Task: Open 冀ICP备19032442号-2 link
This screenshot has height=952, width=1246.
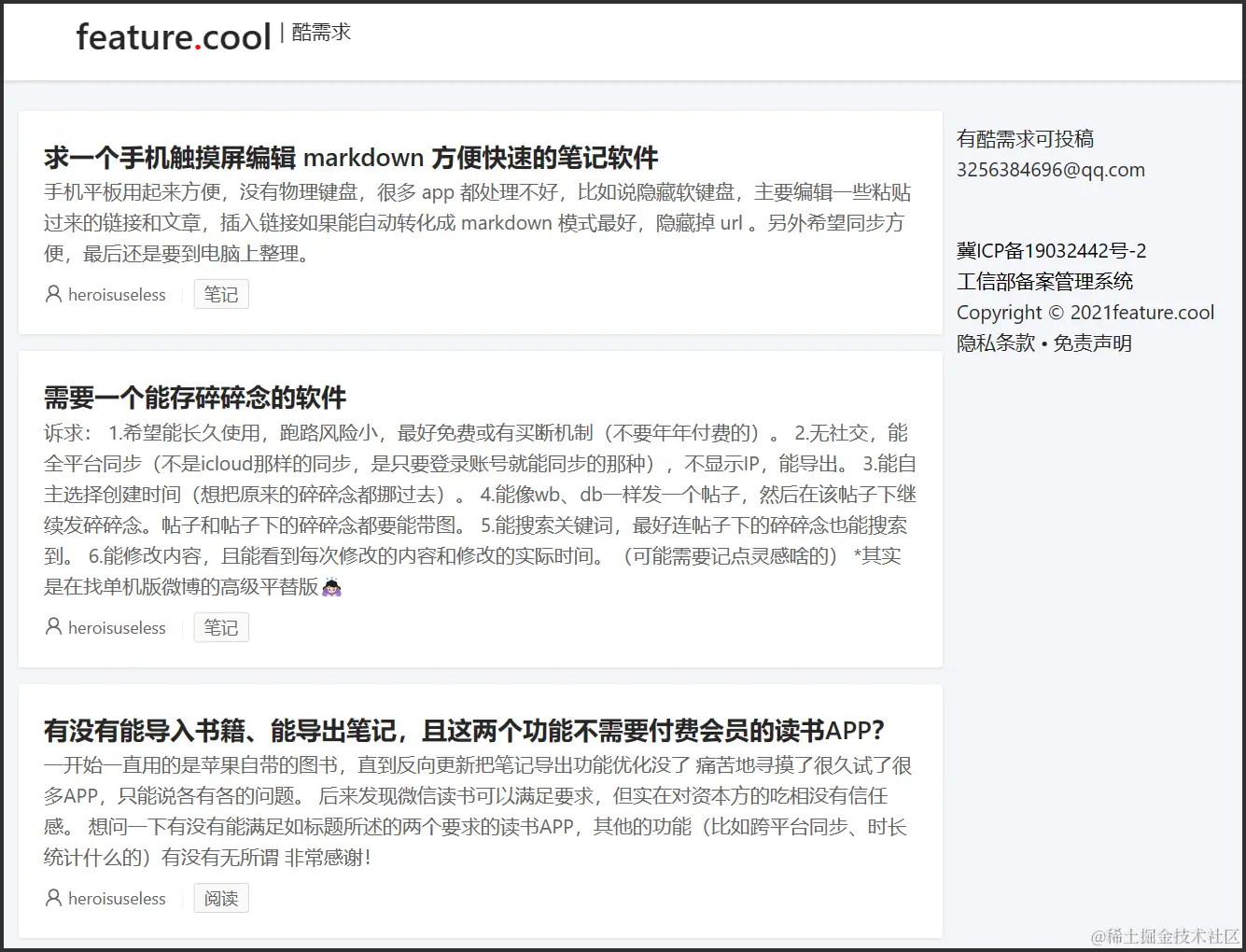Action: coord(1051,251)
